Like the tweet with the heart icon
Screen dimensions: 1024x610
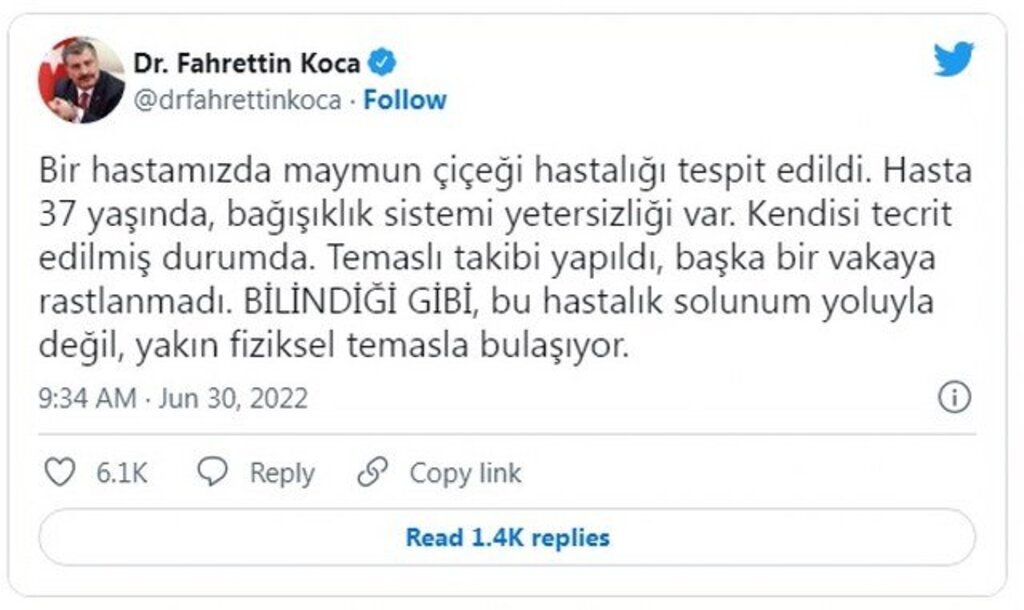tap(60, 472)
